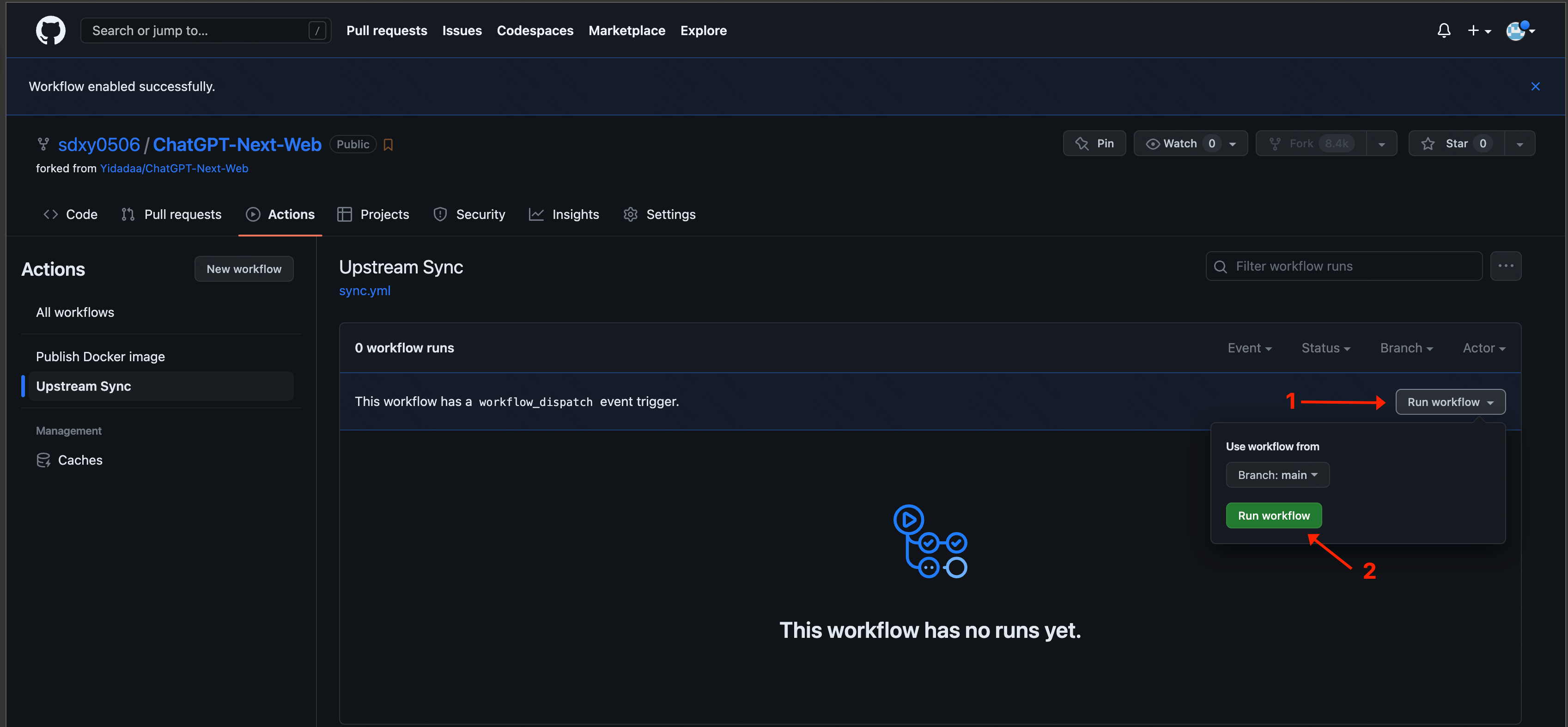This screenshot has height=727, width=1568.
Task: Select Upstream Sync workflow in sidebar
Action: click(161, 386)
